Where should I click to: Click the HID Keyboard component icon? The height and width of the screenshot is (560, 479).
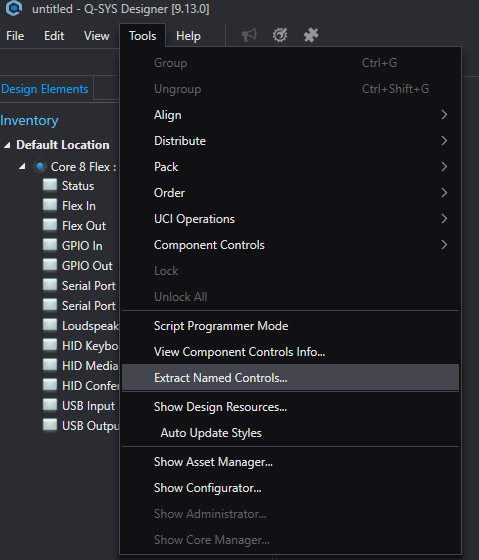(x=50, y=345)
